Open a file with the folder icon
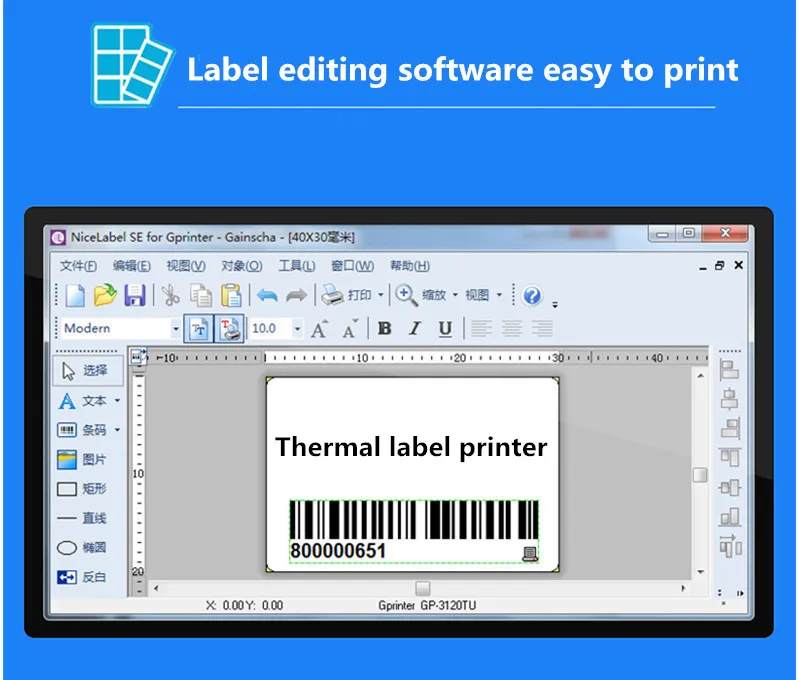Viewport: 800px width, 680px height. coord(105,295)
